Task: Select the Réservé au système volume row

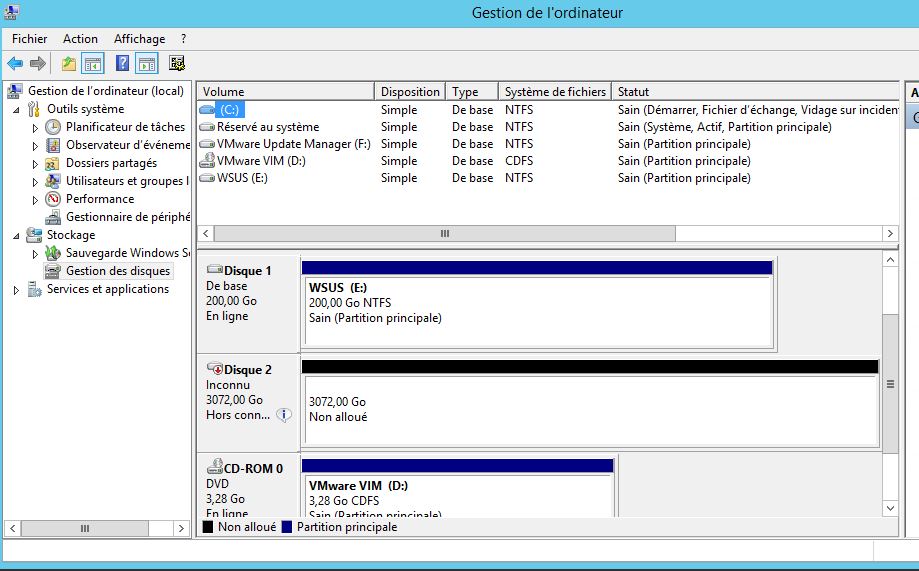Action: [547, 127]
